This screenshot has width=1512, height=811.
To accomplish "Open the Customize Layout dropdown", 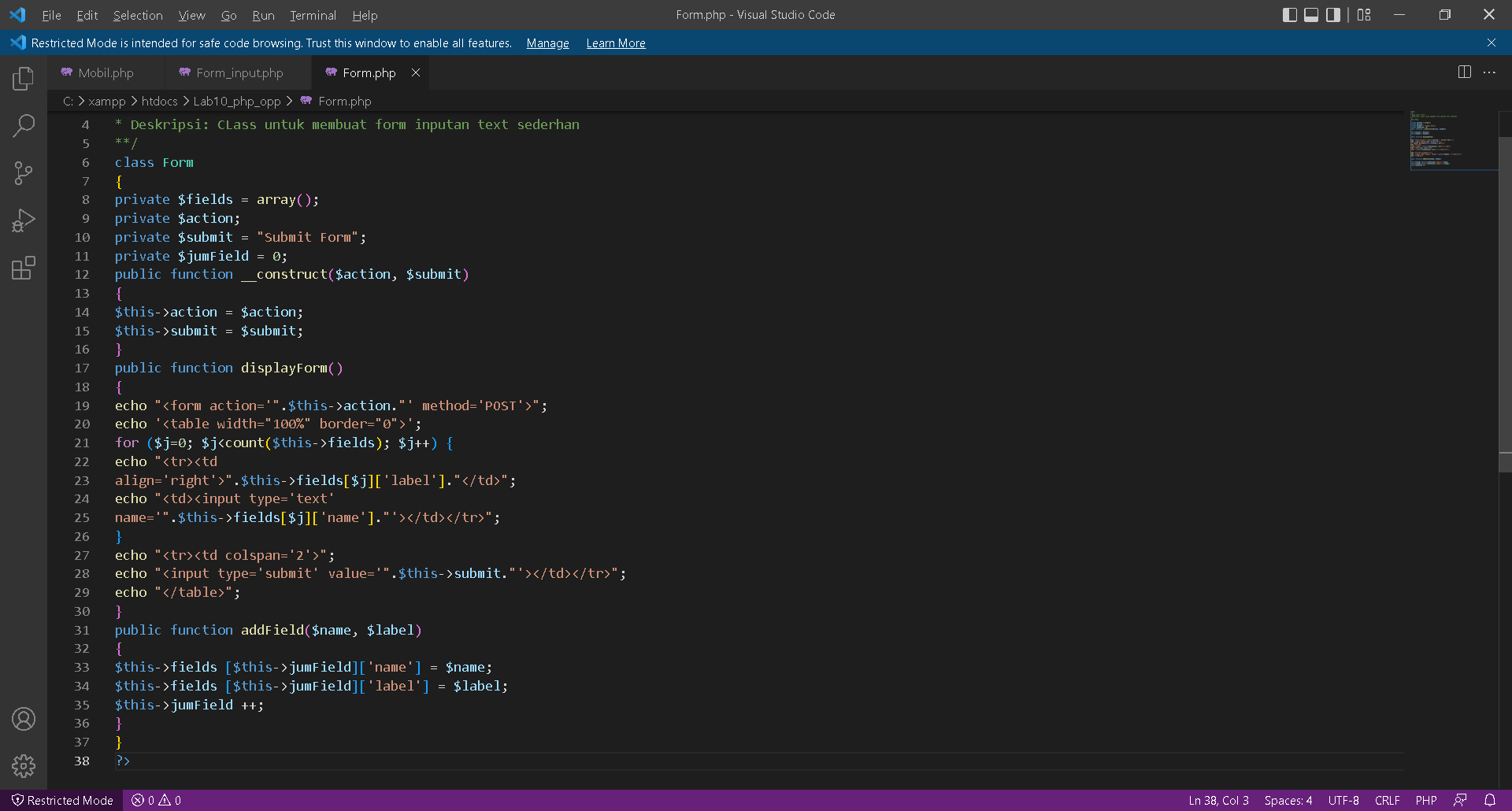I will coord(1364,14).
